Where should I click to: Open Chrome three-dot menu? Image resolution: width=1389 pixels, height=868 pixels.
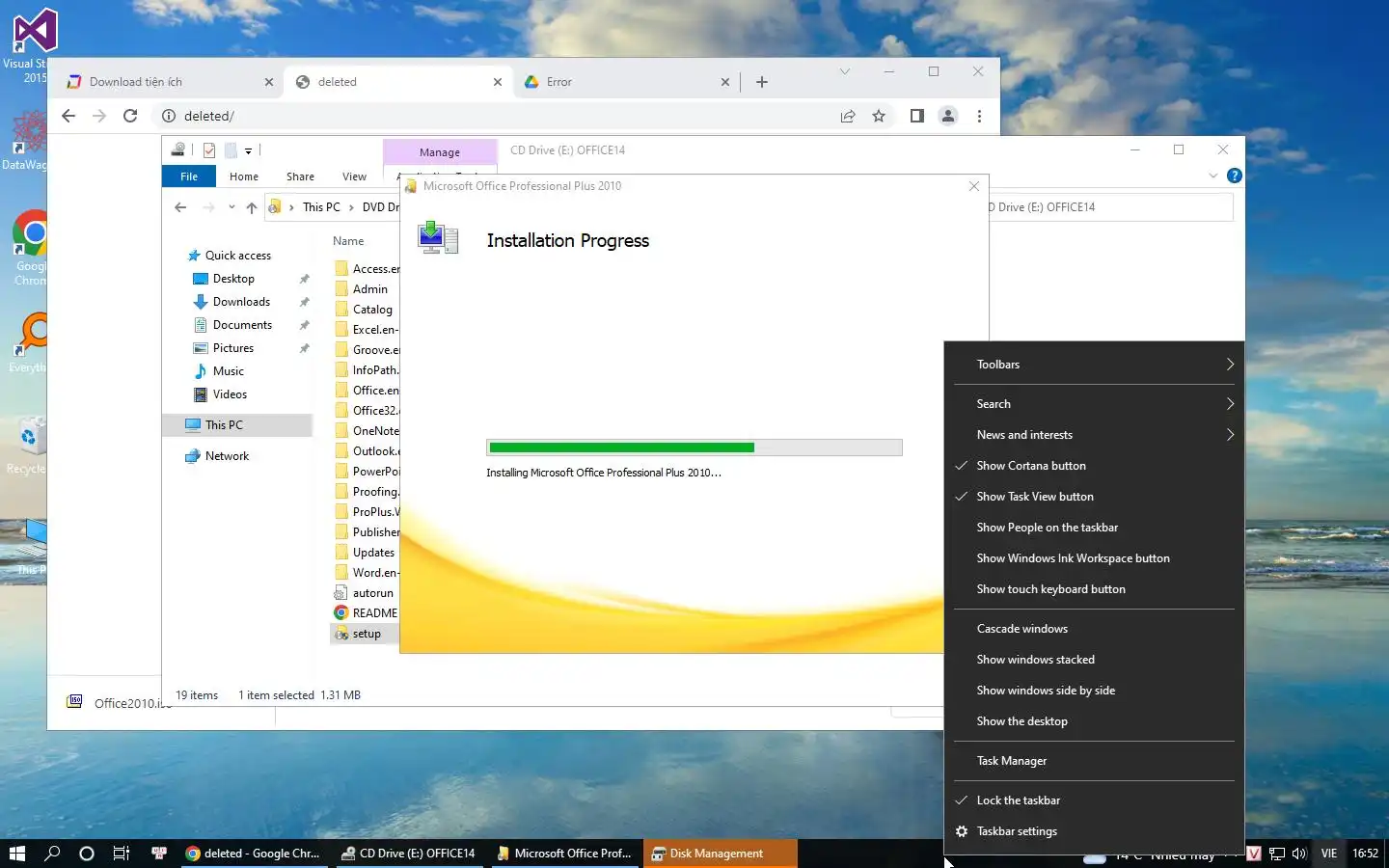pyautogui.click(x=979, y=116)
